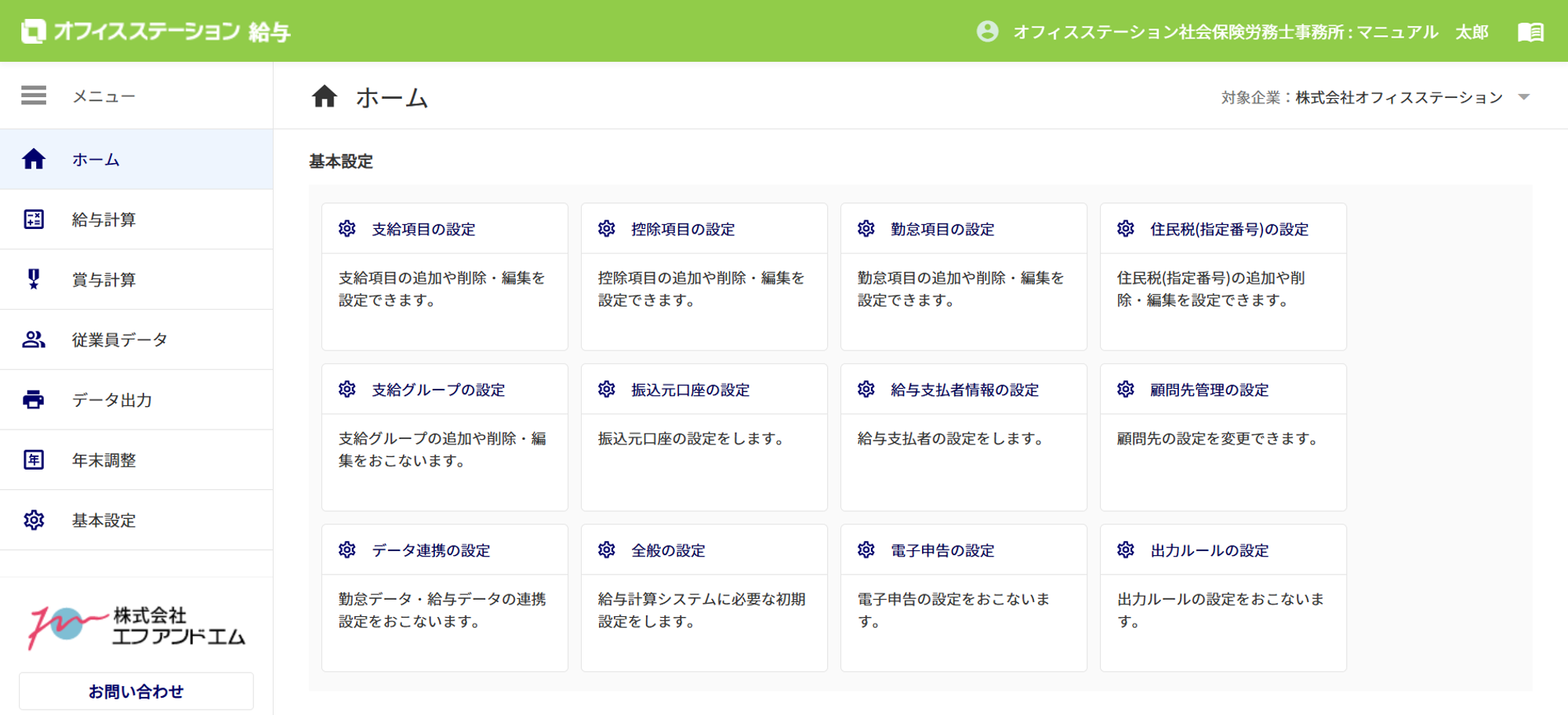Click the description 顧問先の設定を変更できます。
This screenshot has height=715, width=1568.
tap(1218, 438)
